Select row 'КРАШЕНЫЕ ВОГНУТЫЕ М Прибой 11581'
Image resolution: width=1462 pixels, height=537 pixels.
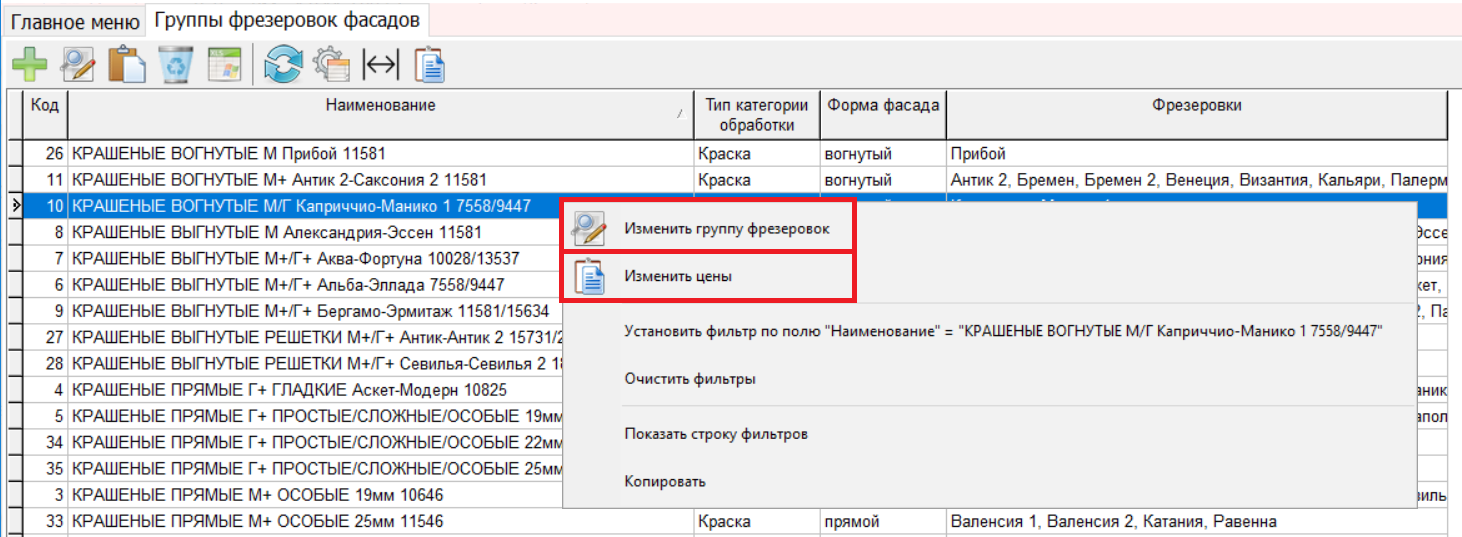pyautogui.click(x=229, y=154)
